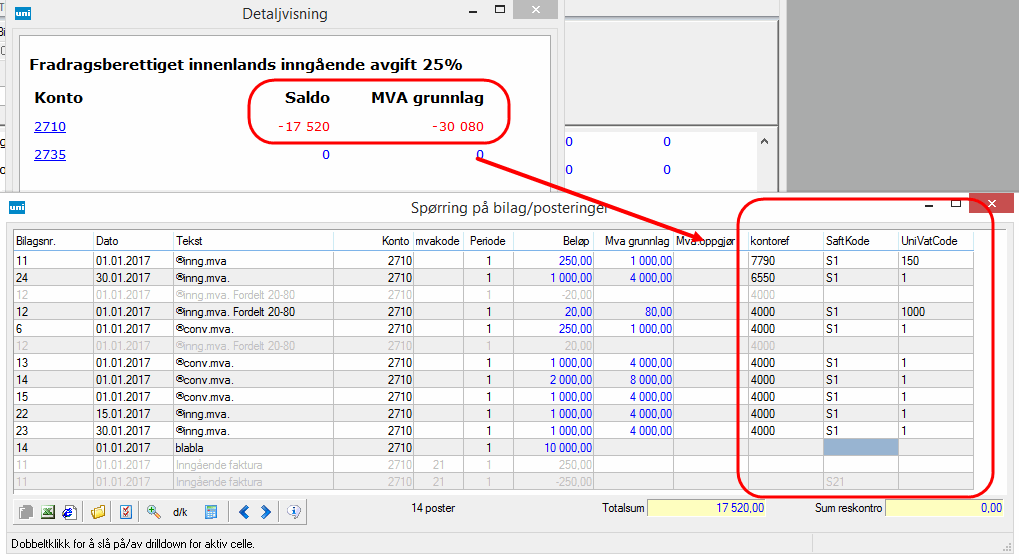Screen dimensions: 1019x560
Task: Click the copy icon in bottom toolbar
Action: pyautogui.click(x=28, y=512)
